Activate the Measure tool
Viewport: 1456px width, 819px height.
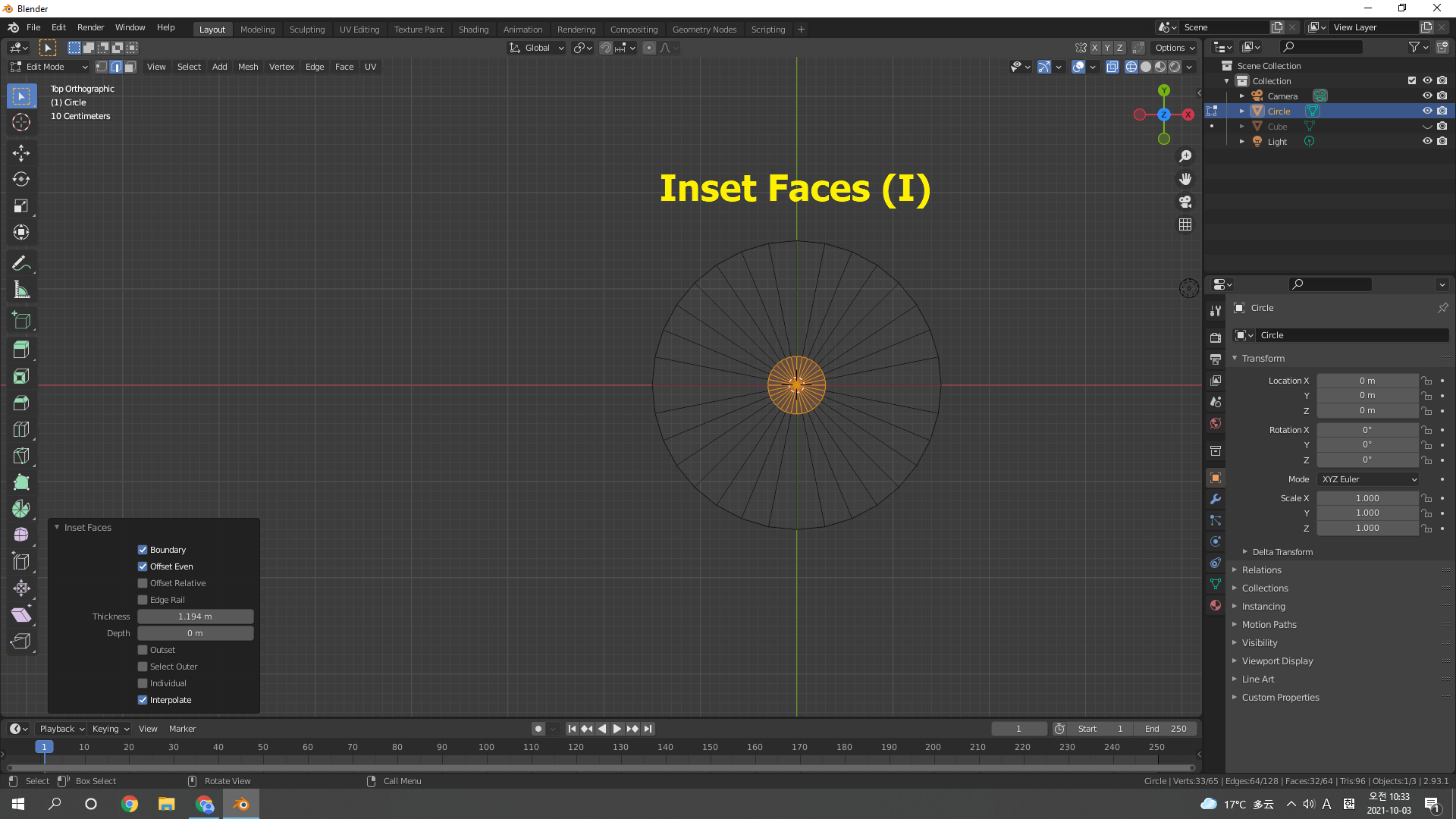[20, 290]
